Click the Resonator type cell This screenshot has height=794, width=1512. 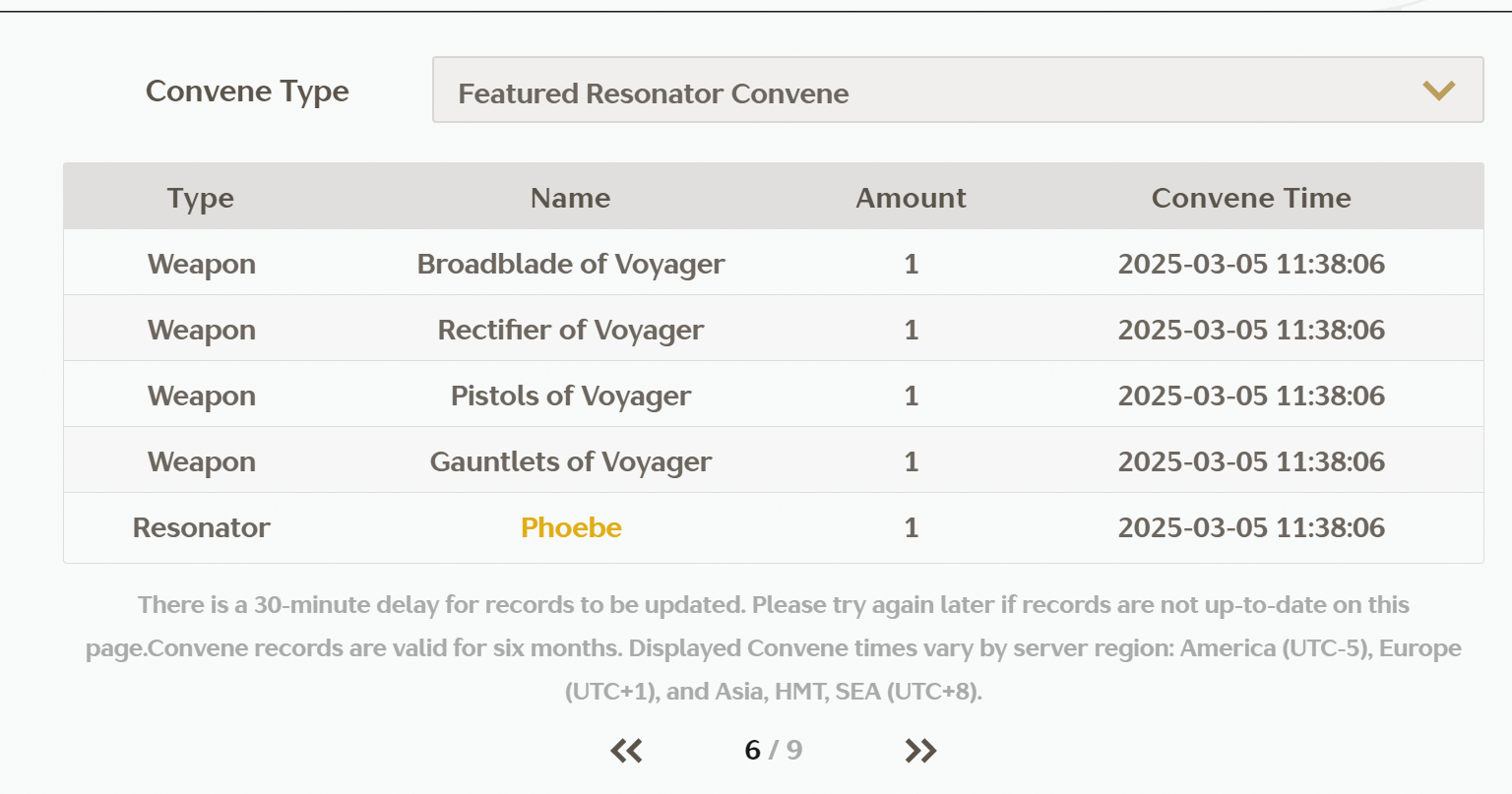coord(201,527)
